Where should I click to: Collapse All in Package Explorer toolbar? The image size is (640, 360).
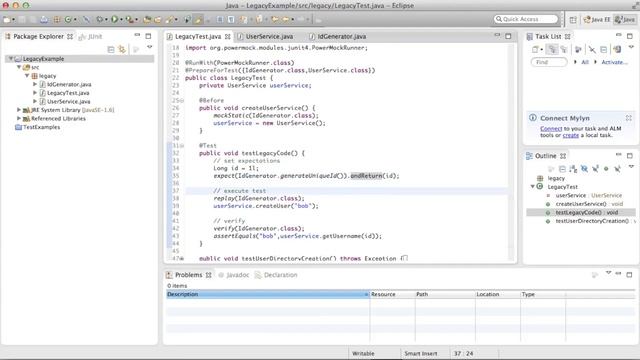coord(111,49)
